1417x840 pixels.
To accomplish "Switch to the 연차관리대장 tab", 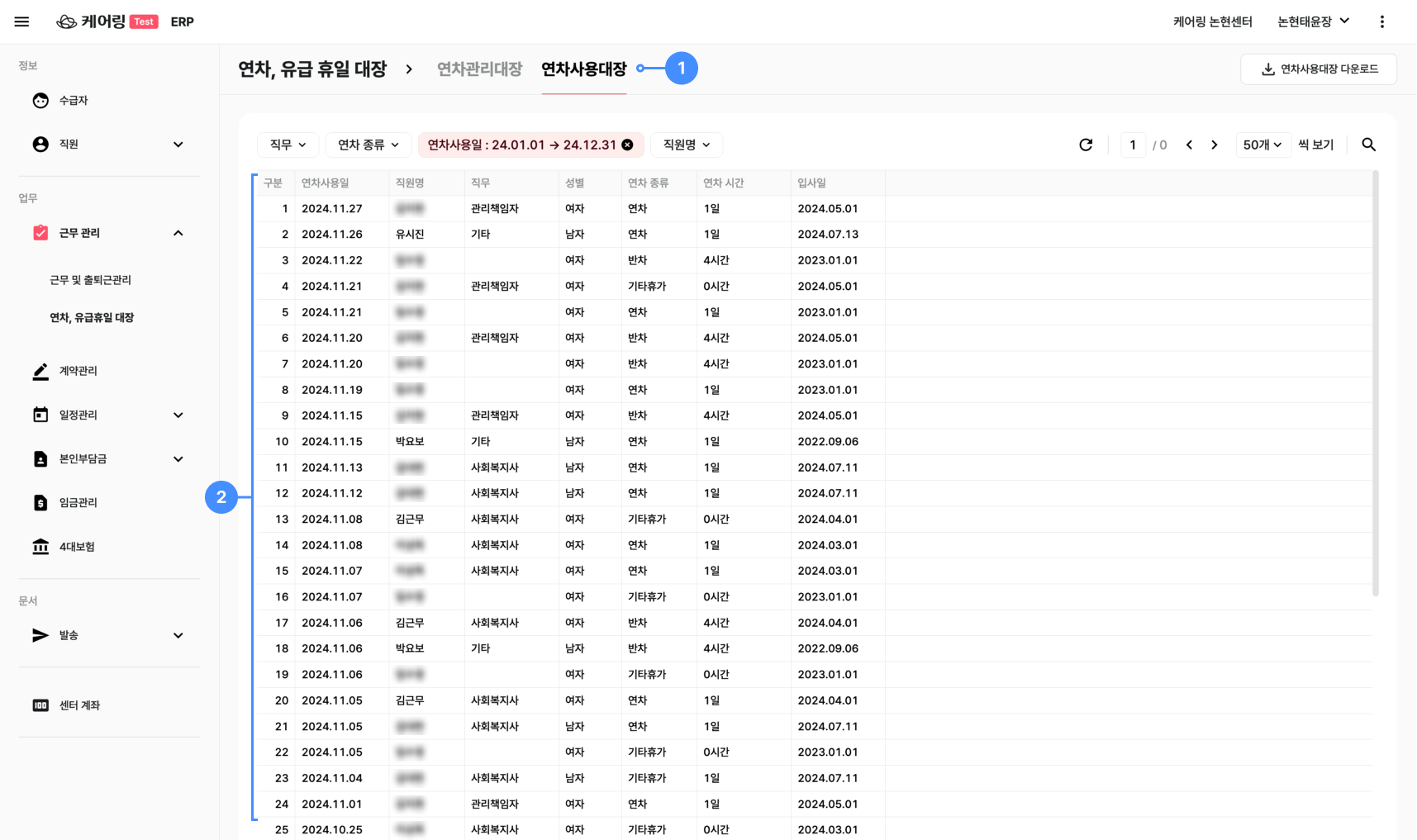I will (479, 69).
